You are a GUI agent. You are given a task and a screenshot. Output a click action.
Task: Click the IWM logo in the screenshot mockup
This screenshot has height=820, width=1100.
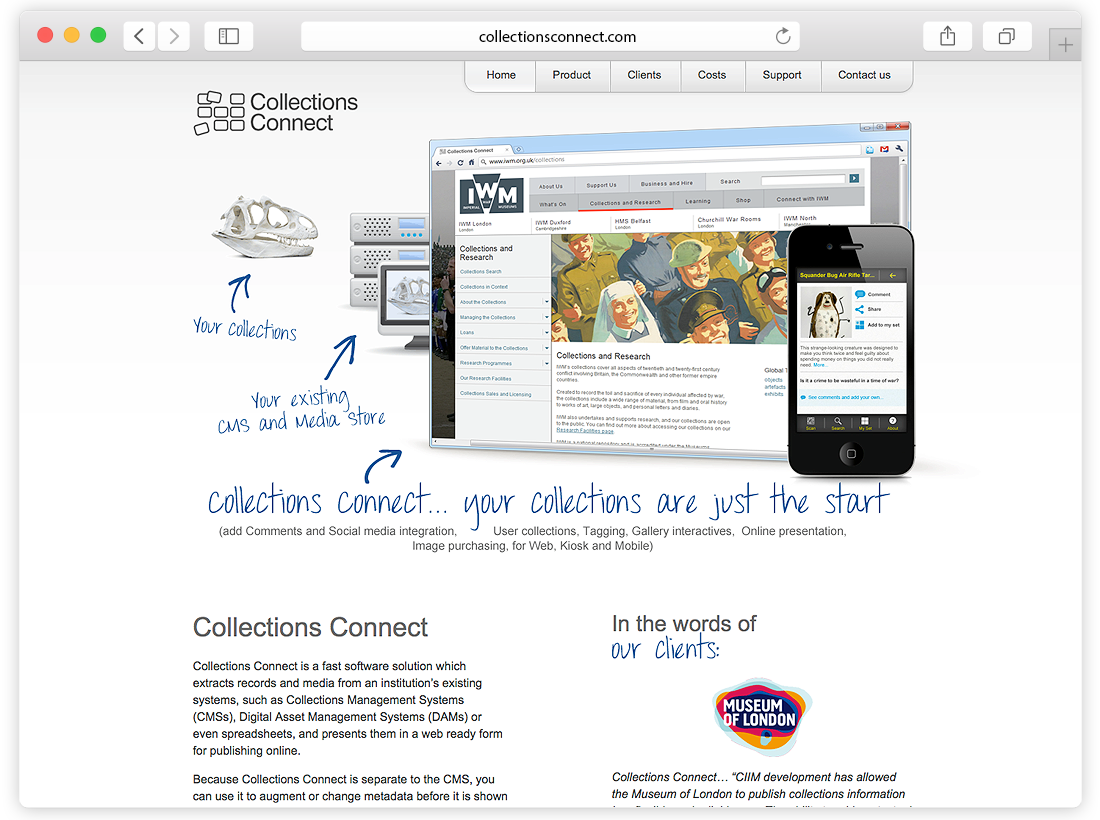pos(491,194)
